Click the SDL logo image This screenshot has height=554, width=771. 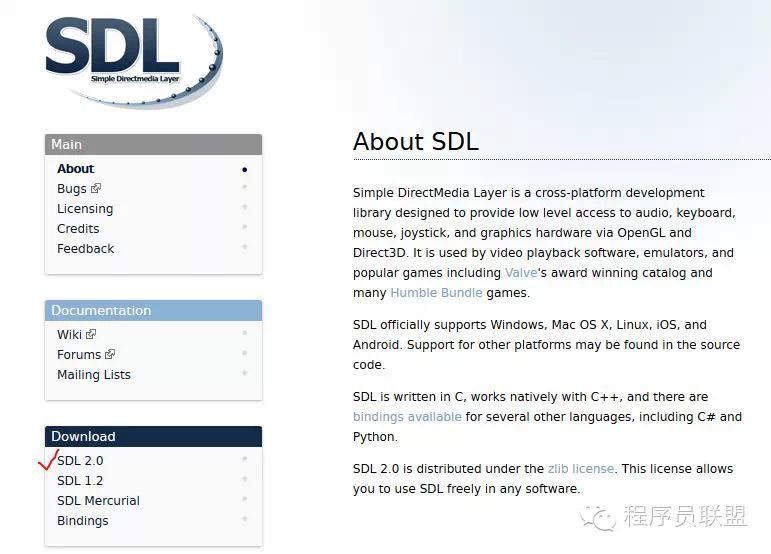coord(134,60)
